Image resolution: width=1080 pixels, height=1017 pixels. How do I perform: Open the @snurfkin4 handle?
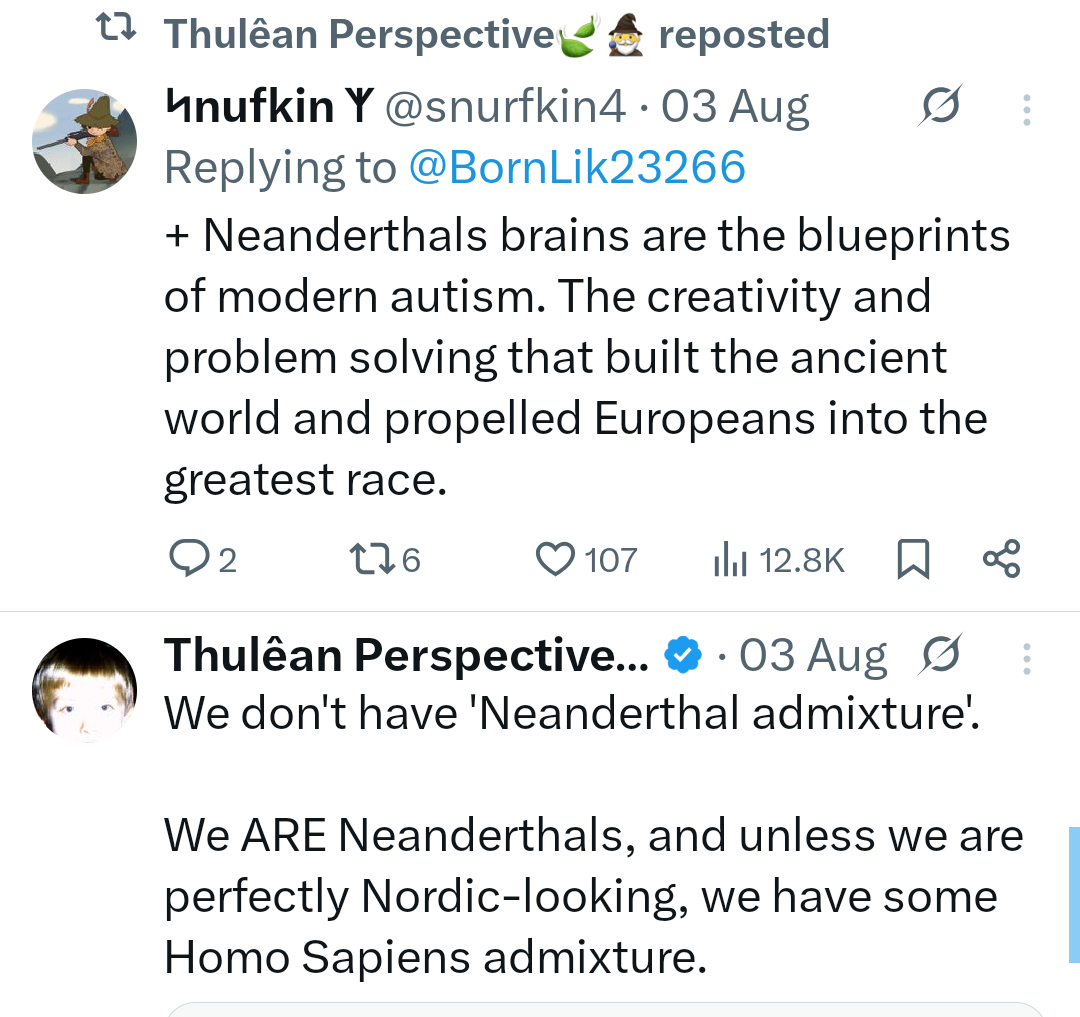coord(505,107)
